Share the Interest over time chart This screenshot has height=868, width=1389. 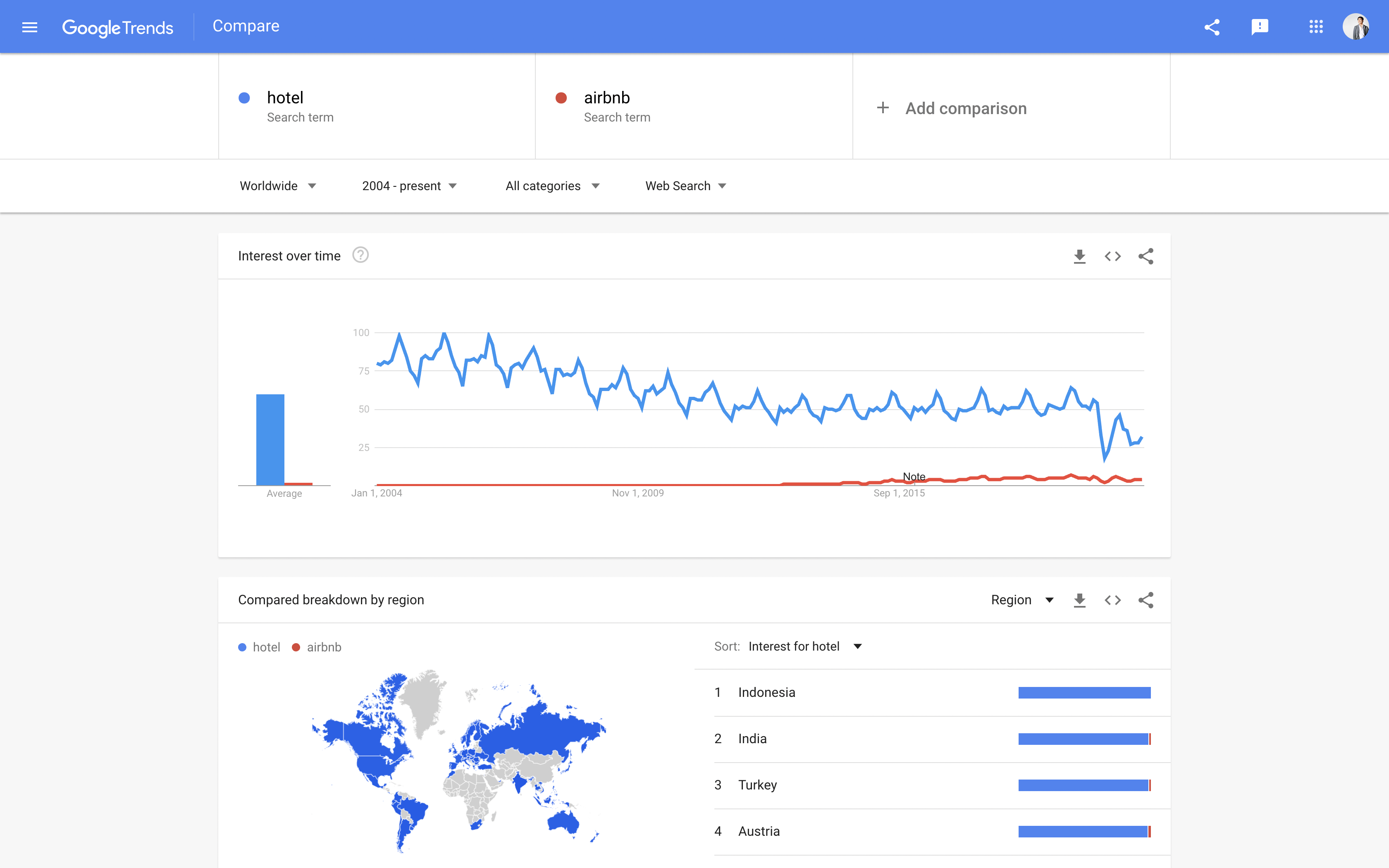coord(1146,256)
